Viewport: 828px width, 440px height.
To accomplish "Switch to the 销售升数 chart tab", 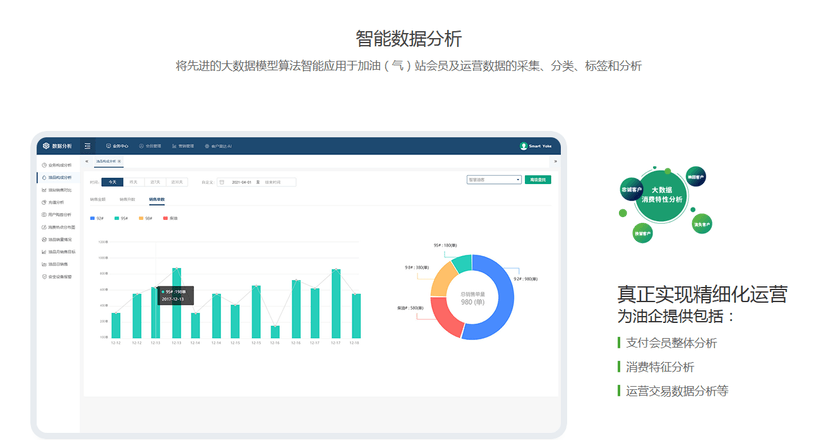I will (x=127, y=200).
